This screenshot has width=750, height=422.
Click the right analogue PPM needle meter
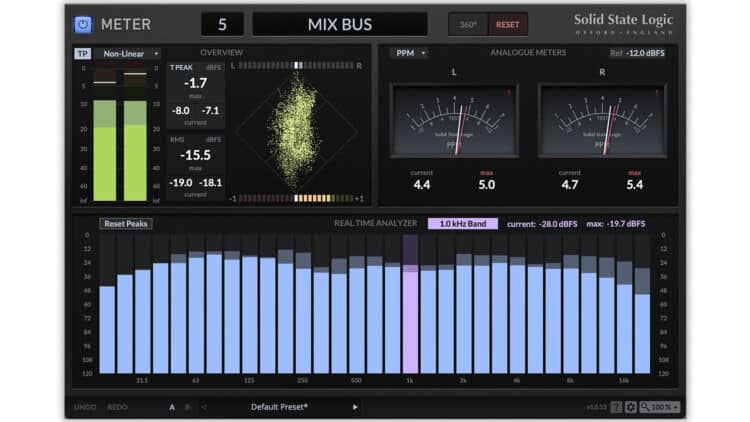pyautogui.click(x=602, y=121)
